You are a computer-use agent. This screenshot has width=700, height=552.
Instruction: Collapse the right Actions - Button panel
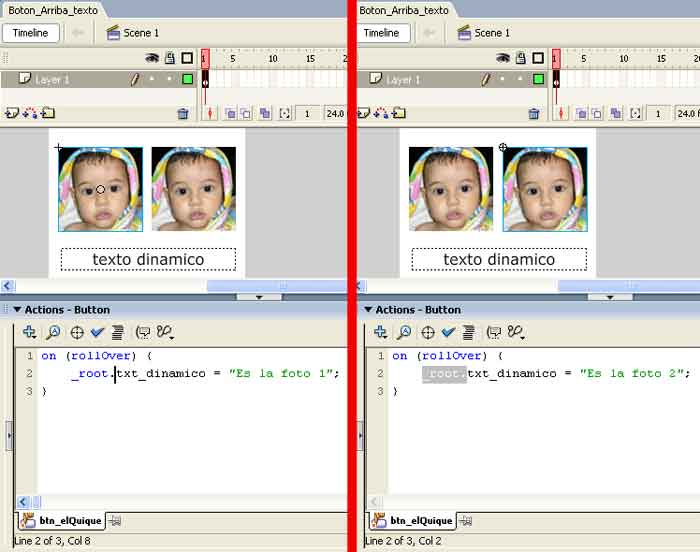pos(368,309)
